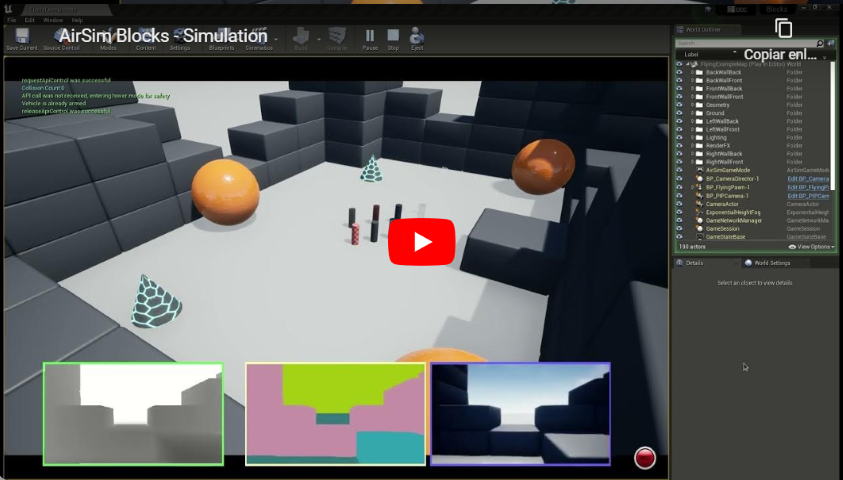Open the Source Control toolbar button
Screen dimensions: 843x480
point(61,39)
